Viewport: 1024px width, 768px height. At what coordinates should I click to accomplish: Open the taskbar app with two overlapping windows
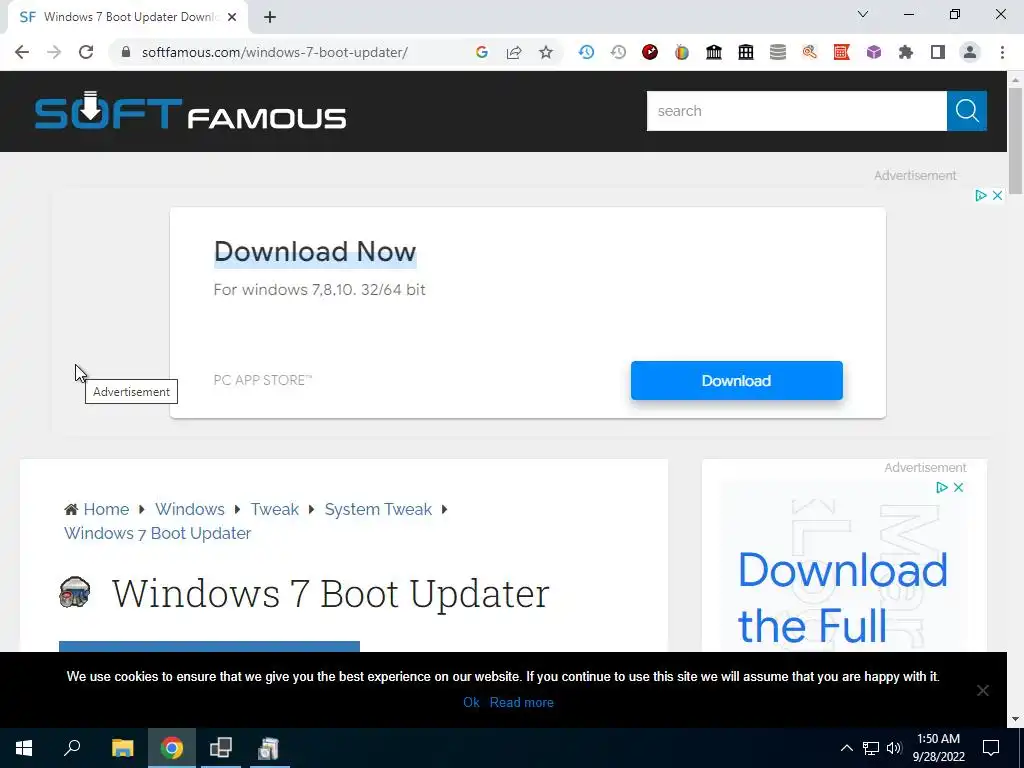click(221, 748)
